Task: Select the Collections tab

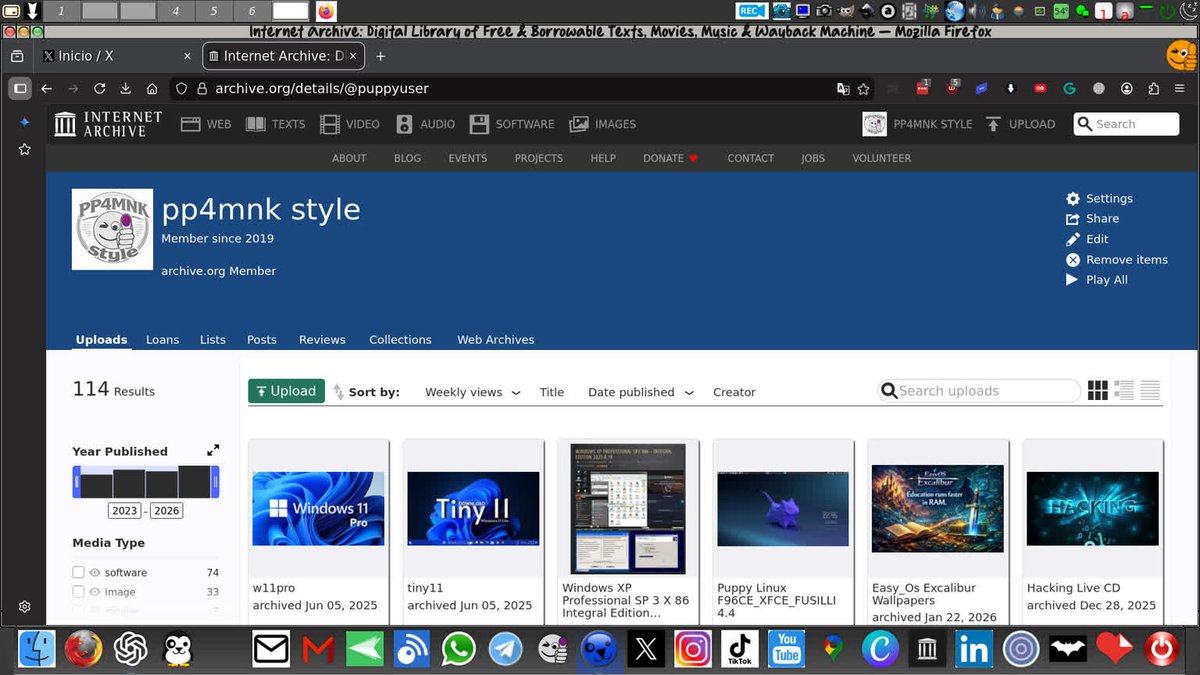Action: [x=400, y=340]
